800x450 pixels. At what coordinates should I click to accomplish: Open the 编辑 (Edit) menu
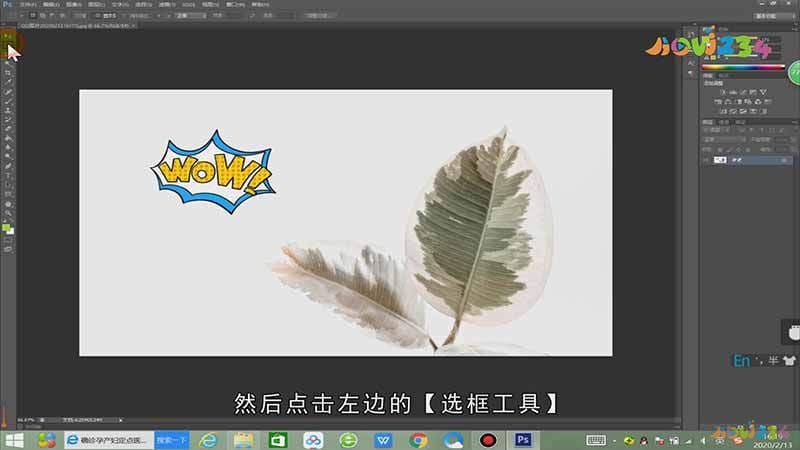click(51, 5)
